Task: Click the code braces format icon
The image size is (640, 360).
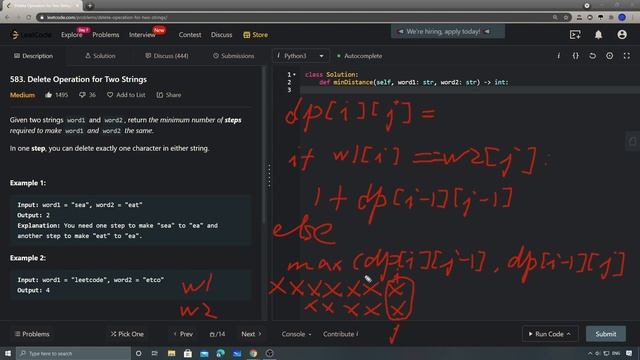Action: [x=576, y=56]
